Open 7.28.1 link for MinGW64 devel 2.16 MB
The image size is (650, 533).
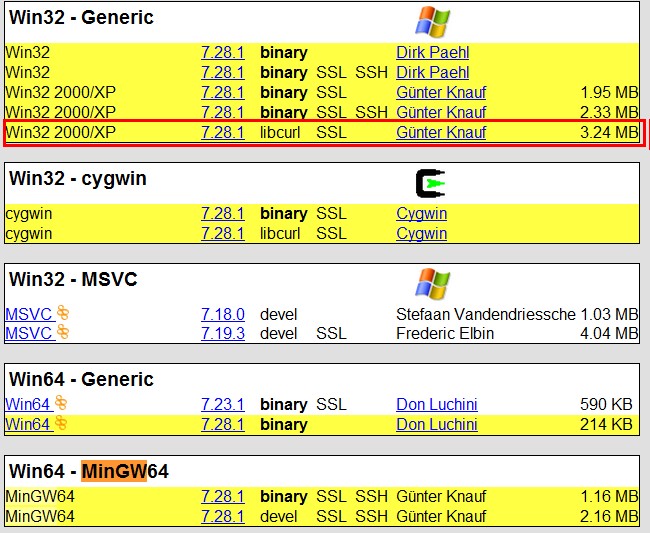[223, 516]
